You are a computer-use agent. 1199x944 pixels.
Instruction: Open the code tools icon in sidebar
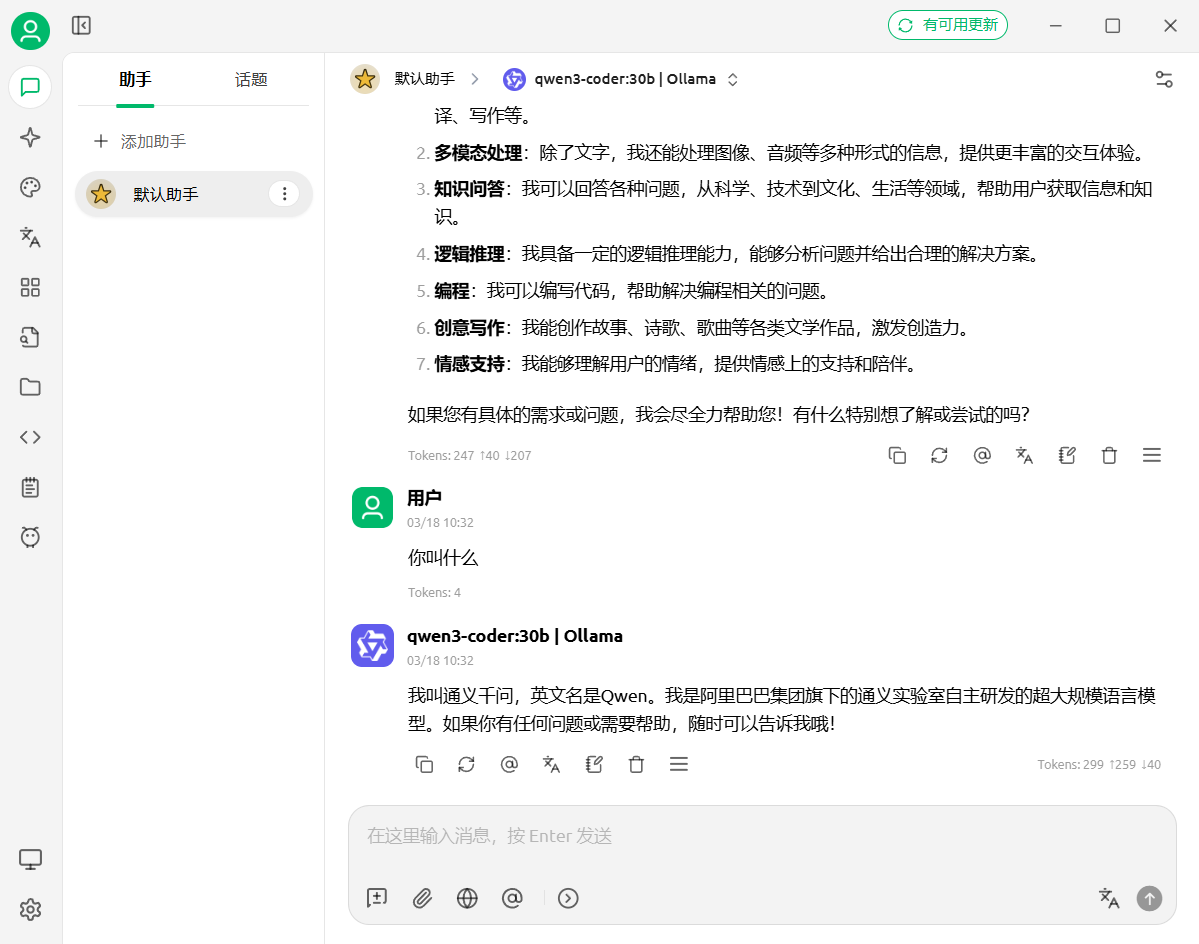[30, 437]
